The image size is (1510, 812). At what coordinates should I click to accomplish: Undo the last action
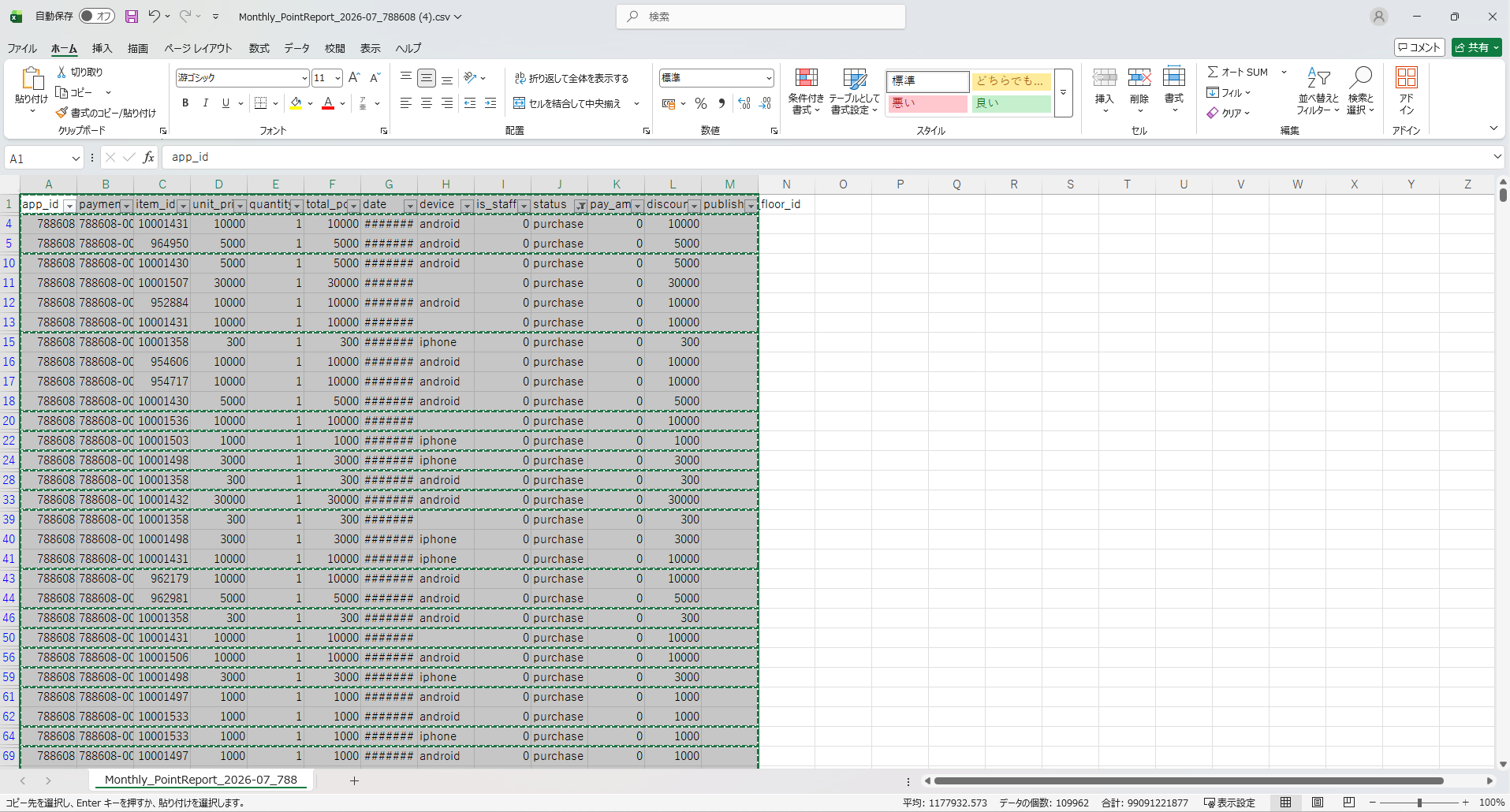[154, 17]
